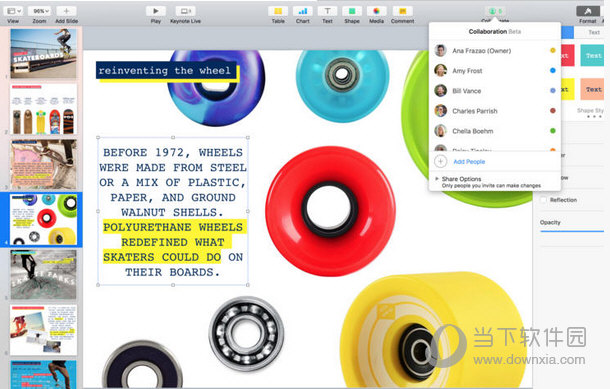Image resolution: width=610 pixels, height=389 pixels.
Task: Insert a Chart from toolbar
Action: pyautogui.click(x=303, y=11)
